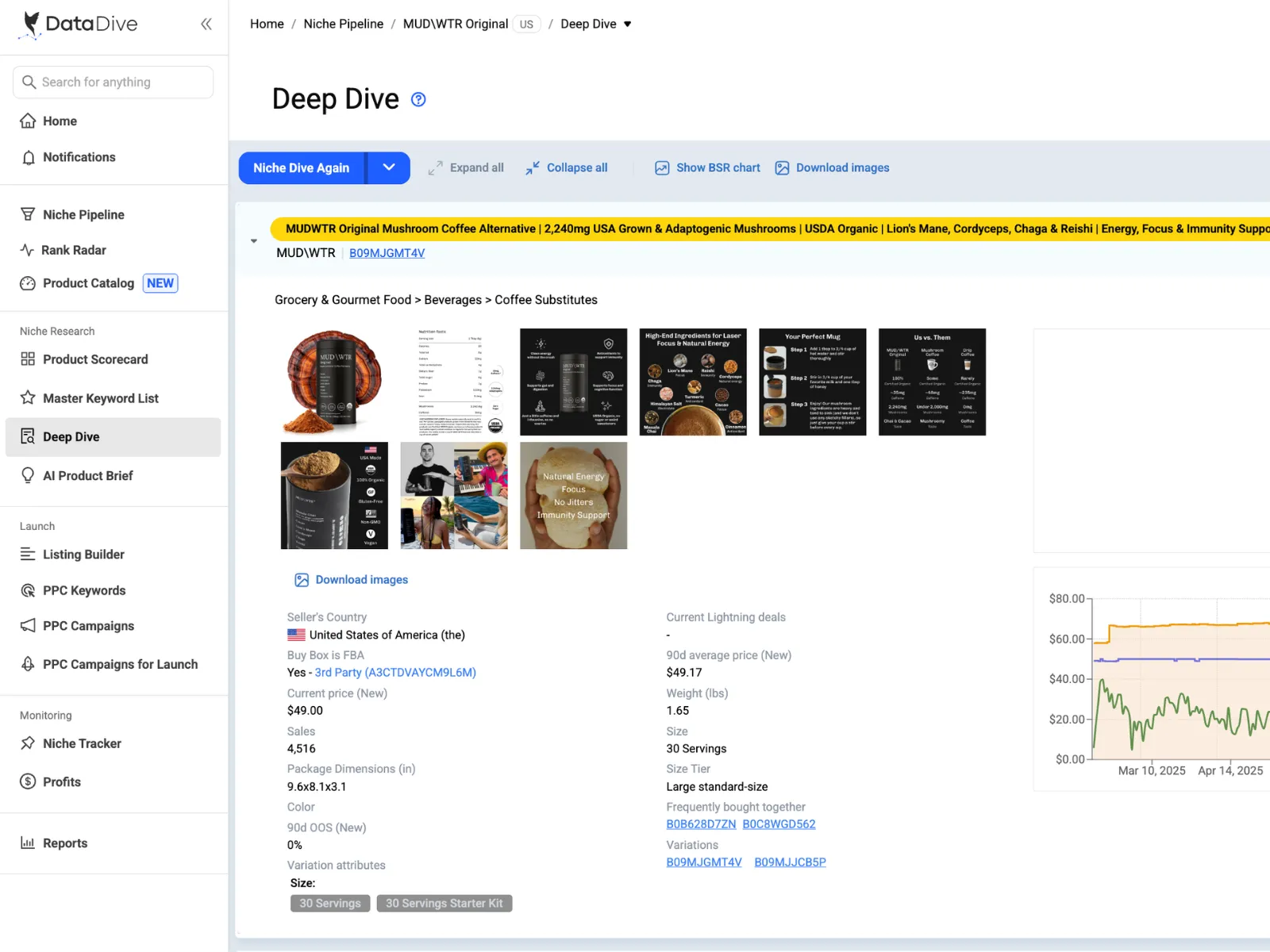The width and height of the screenshot is (1270, 952).
Task: Select the Notifications bell icon
Action: (29, 157)
